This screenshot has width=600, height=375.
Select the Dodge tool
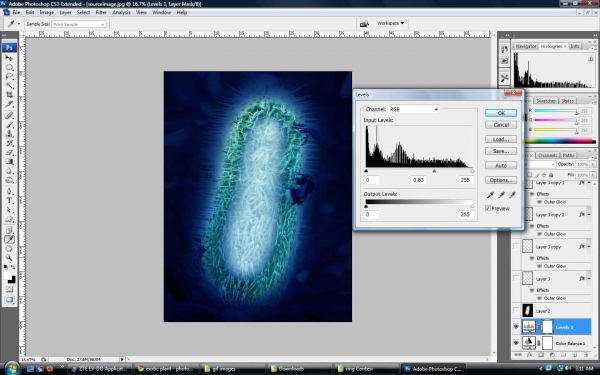[x=9, y=180]
